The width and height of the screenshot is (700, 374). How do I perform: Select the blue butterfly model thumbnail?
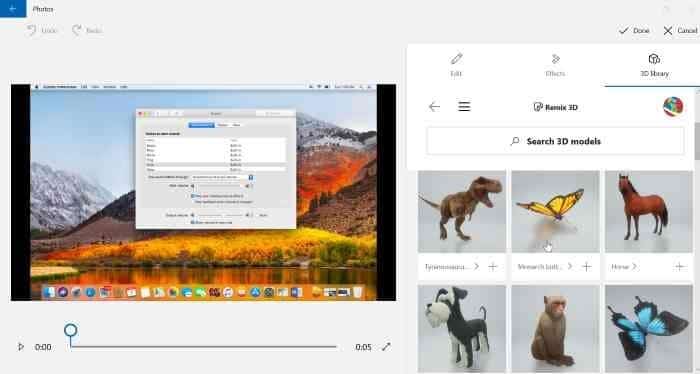[649, 328]
